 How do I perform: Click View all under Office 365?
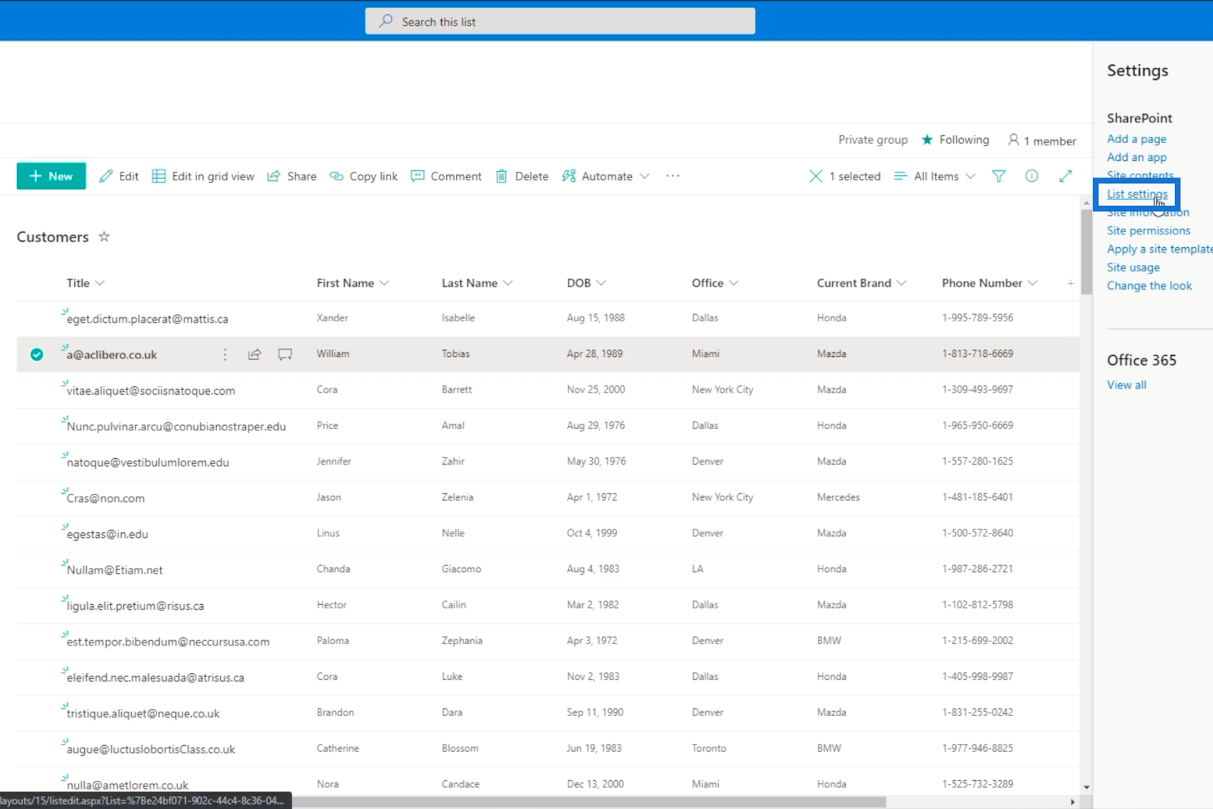1126,385
